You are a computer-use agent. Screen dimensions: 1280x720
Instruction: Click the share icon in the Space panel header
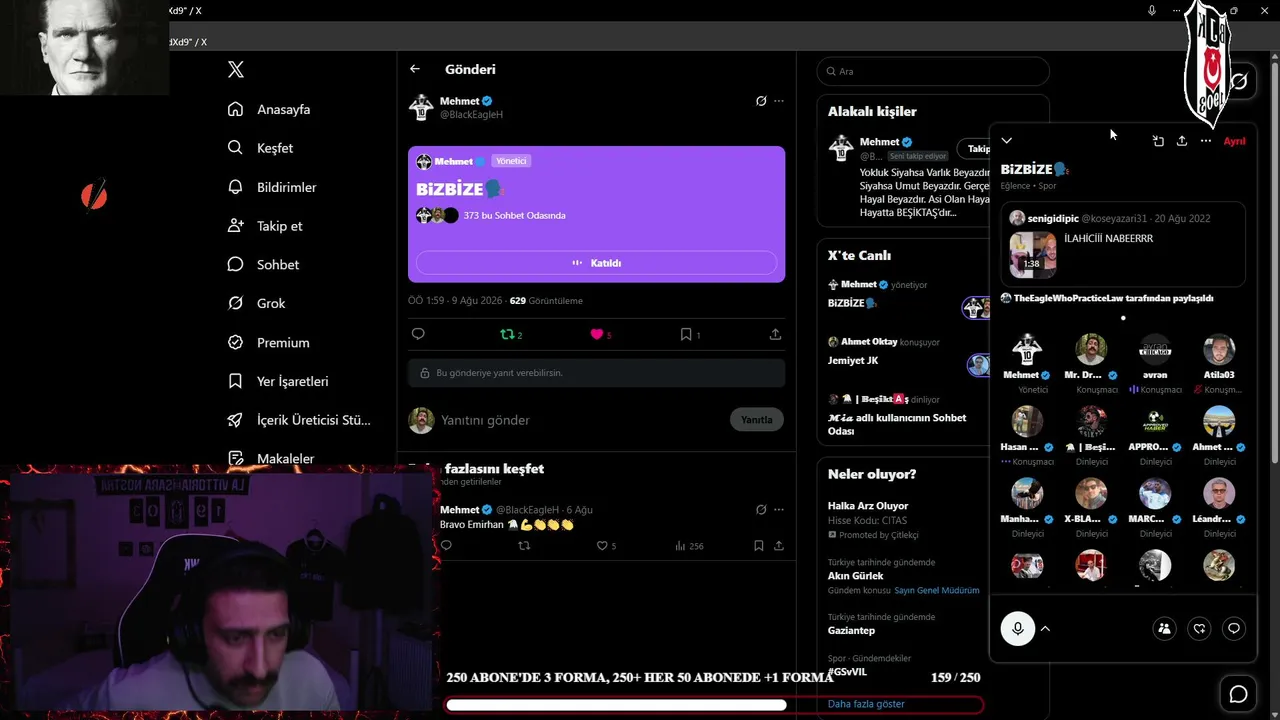[x=1182, y=141]
